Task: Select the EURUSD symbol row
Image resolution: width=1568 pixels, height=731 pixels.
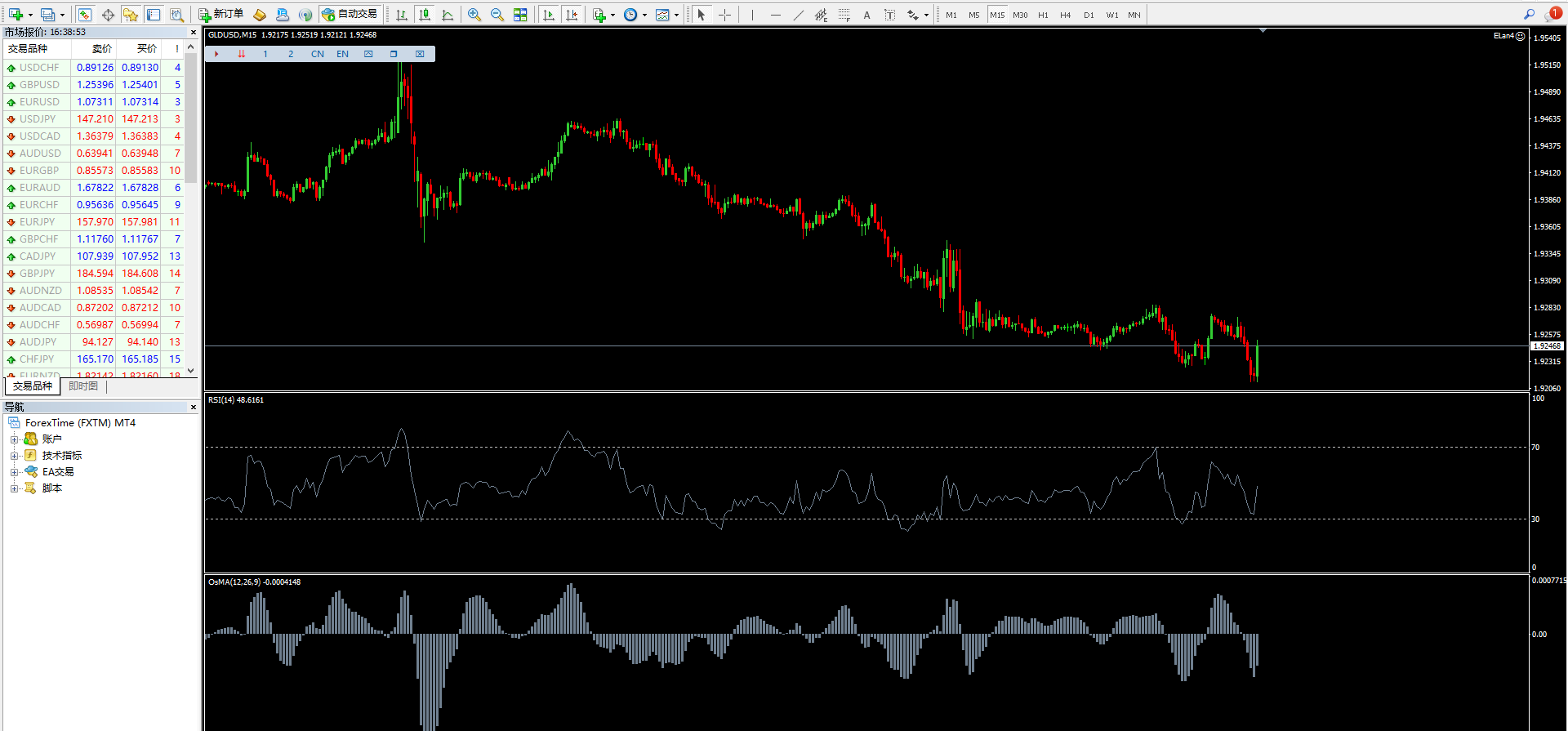Action: pyautogui.click(x=94, y=102)
